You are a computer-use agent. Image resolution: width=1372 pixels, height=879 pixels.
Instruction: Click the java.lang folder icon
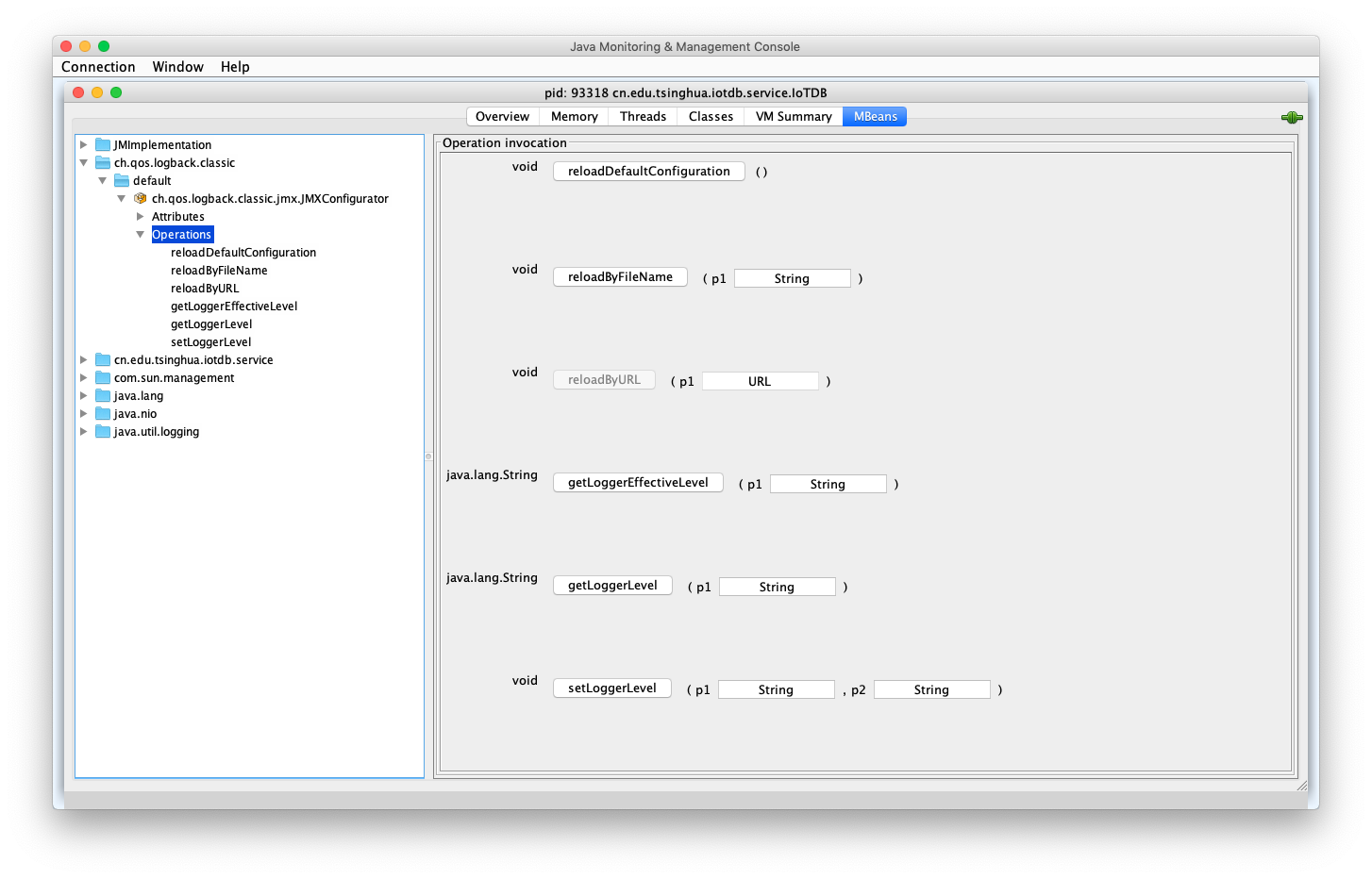pos(105,395)
